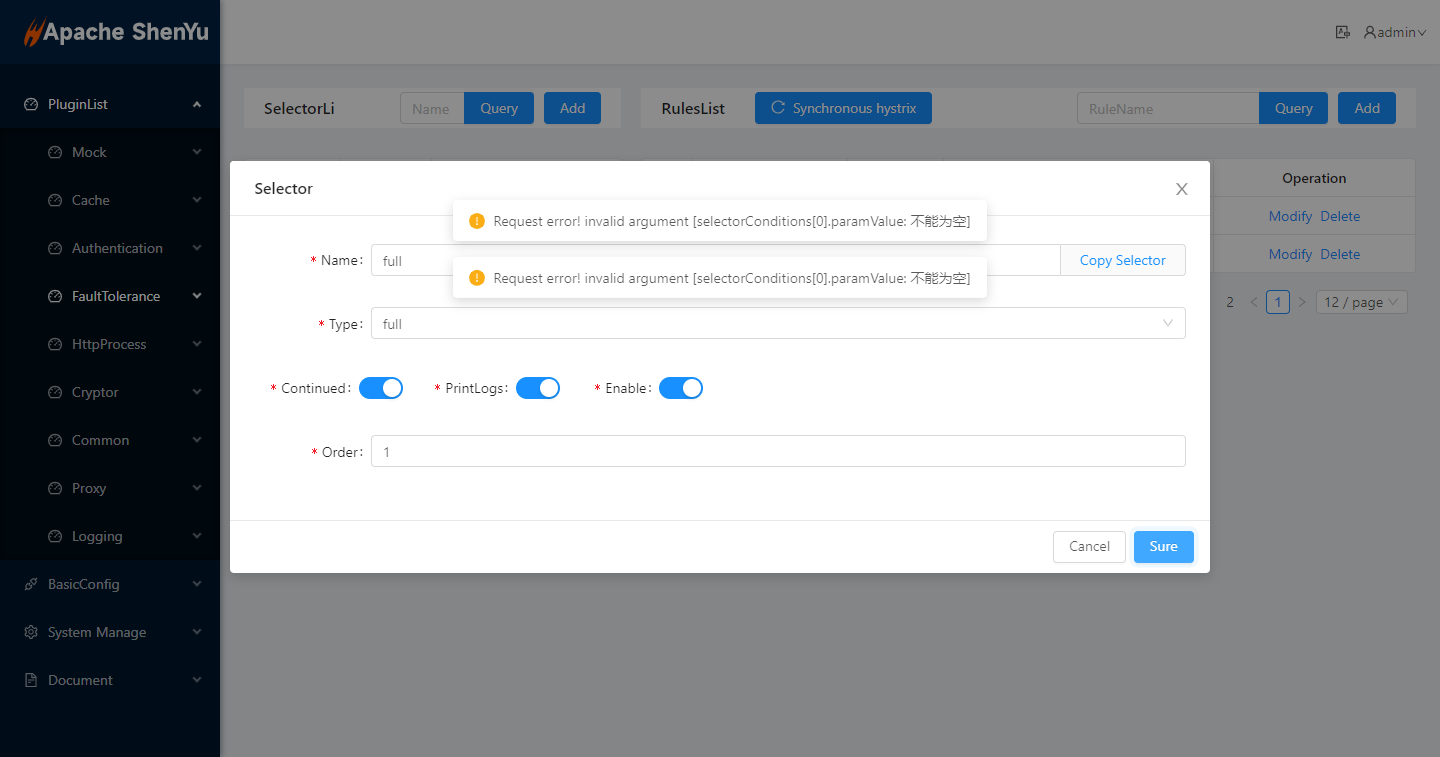Click the Logging menu icon

(55, 536)
